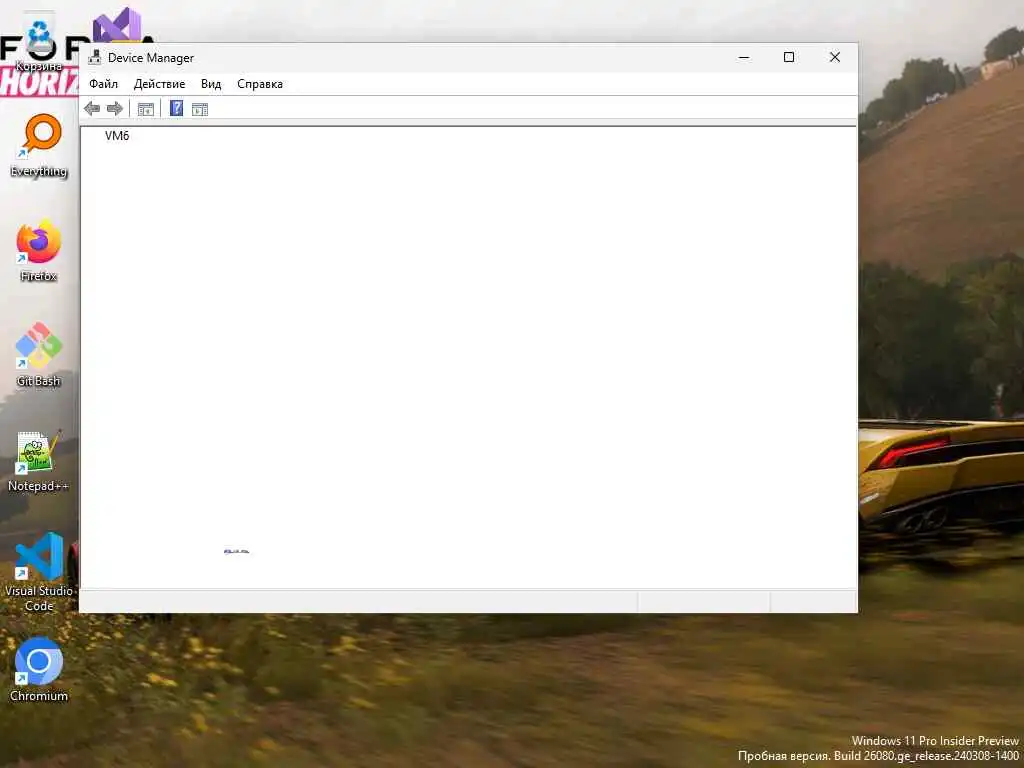Select the VM6 tree node

pos(117,135)
